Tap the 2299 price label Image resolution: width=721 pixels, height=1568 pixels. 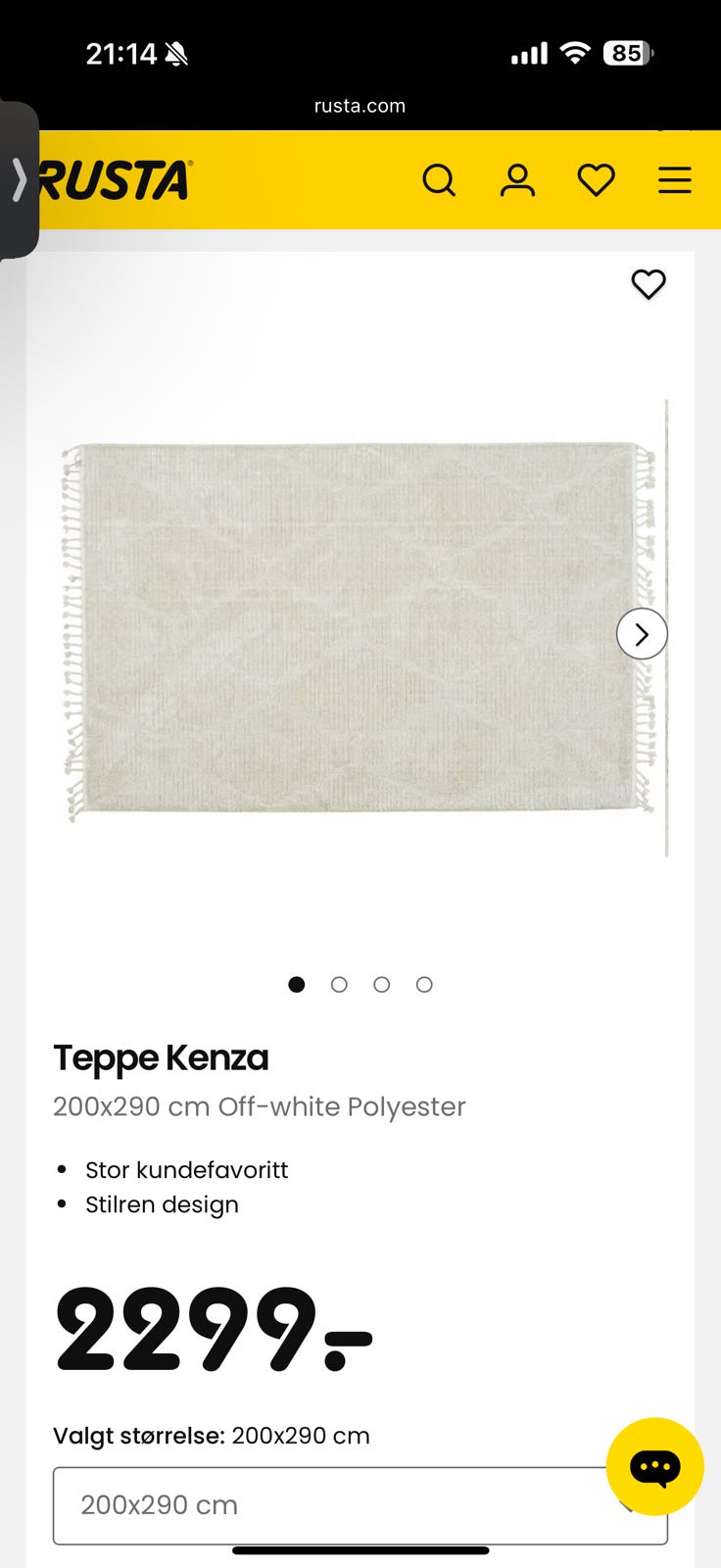click(213, 1329)
